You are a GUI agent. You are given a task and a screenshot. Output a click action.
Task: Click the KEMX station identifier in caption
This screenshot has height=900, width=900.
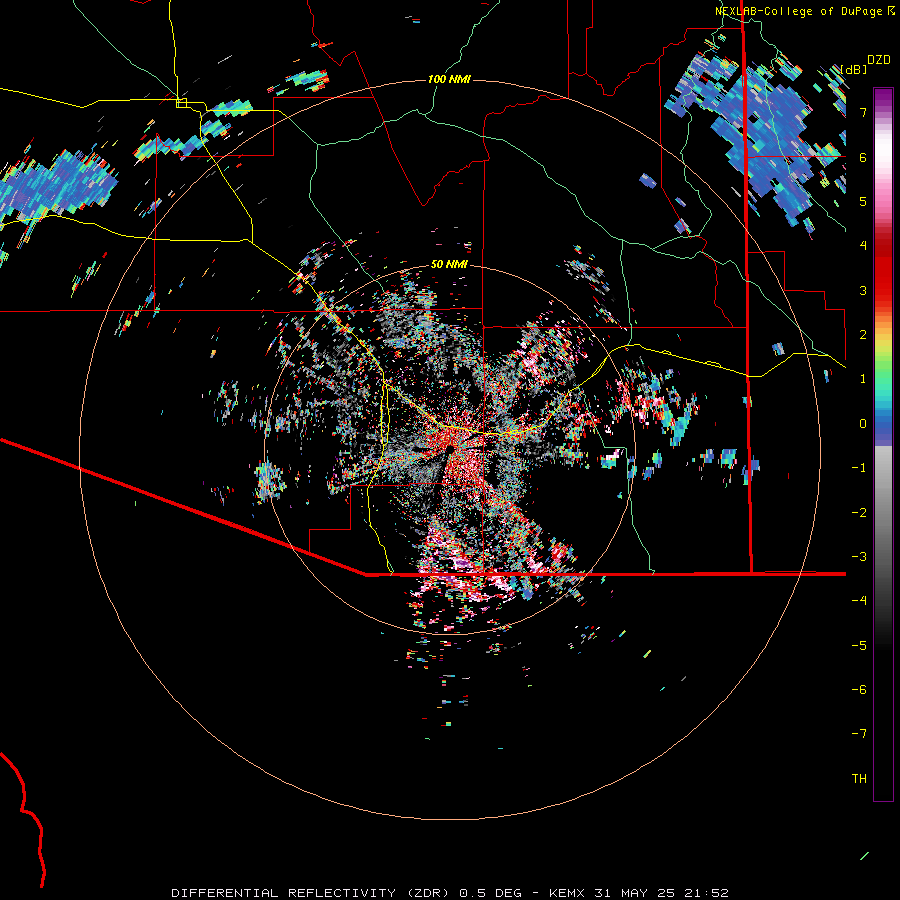(567, 893)
